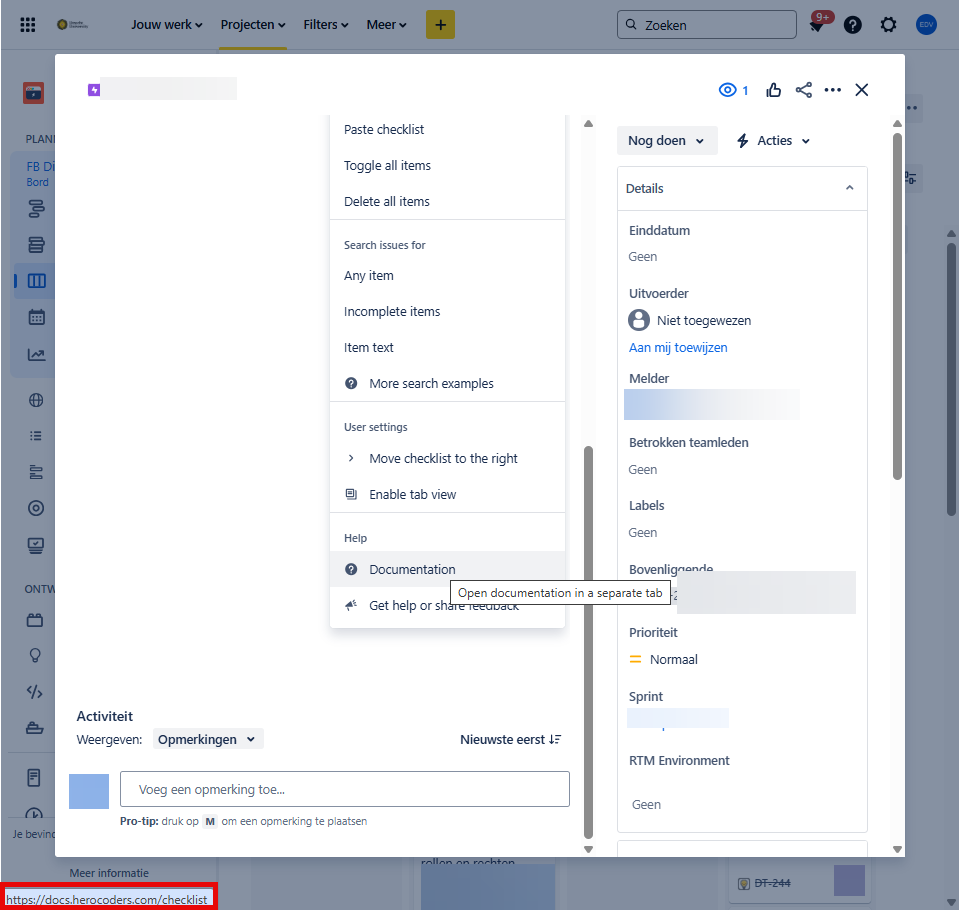Select the calendar icon in the sidebar
The height and width of the screenshot is (910, 959).
click(x=35, y=317)
